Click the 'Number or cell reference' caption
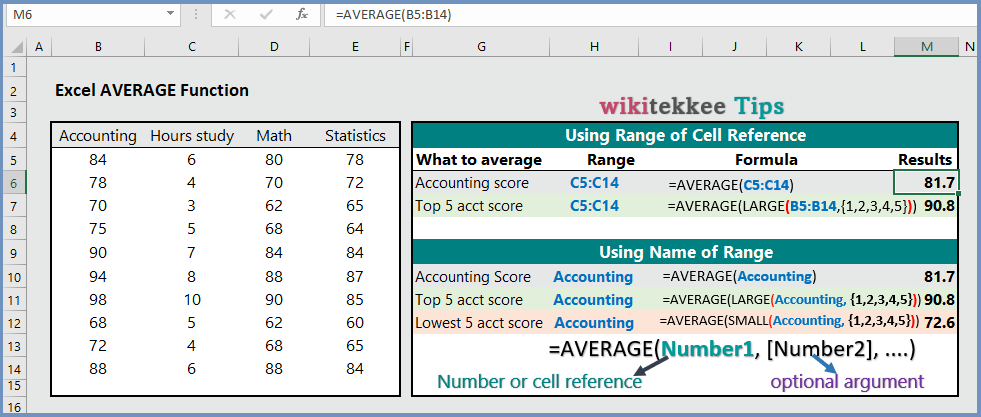The width and height of the screenshot is (981, 417). coord(539,381)
